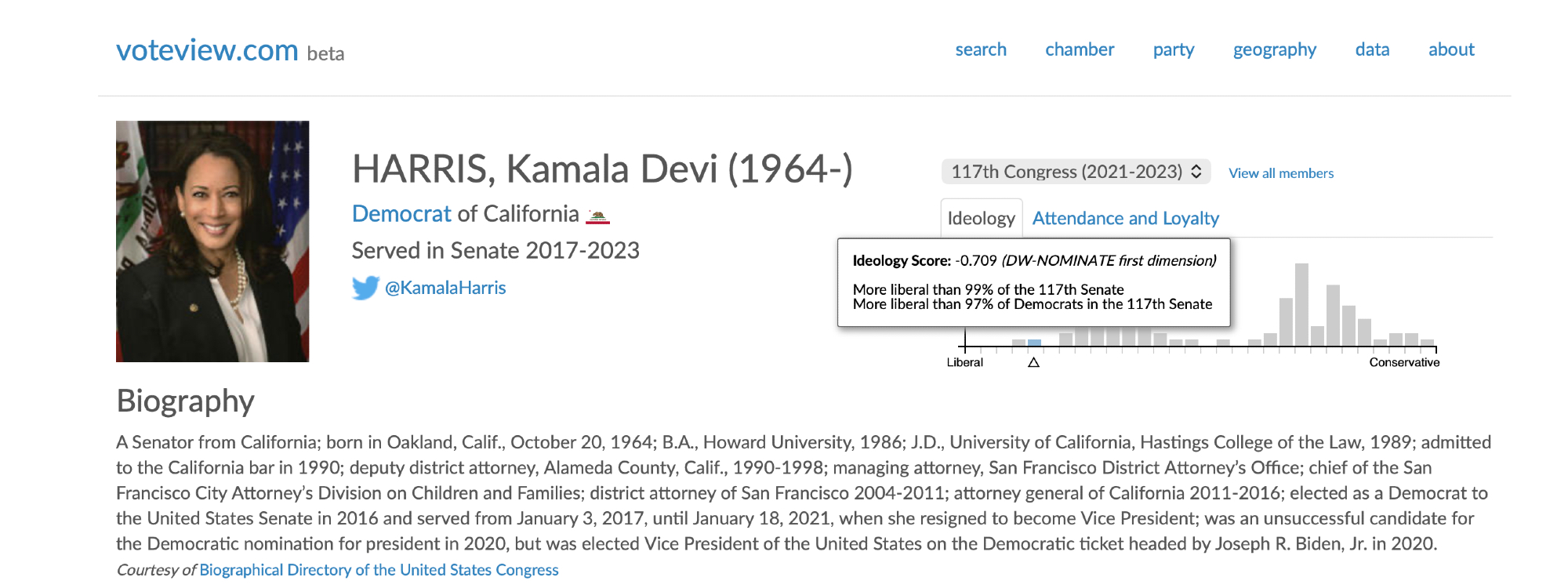Open the search menu item
This screenshot has height=588, width=1568.
pos(980,49)
